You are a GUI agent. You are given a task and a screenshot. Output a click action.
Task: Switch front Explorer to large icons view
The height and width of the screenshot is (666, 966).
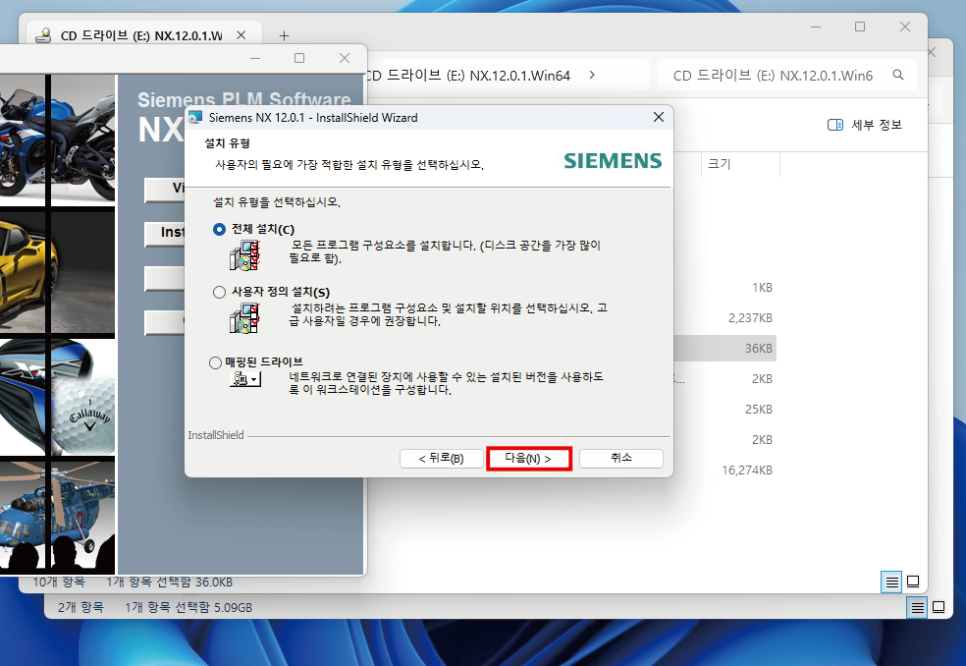pyautogui.click(x=914, y=582)
